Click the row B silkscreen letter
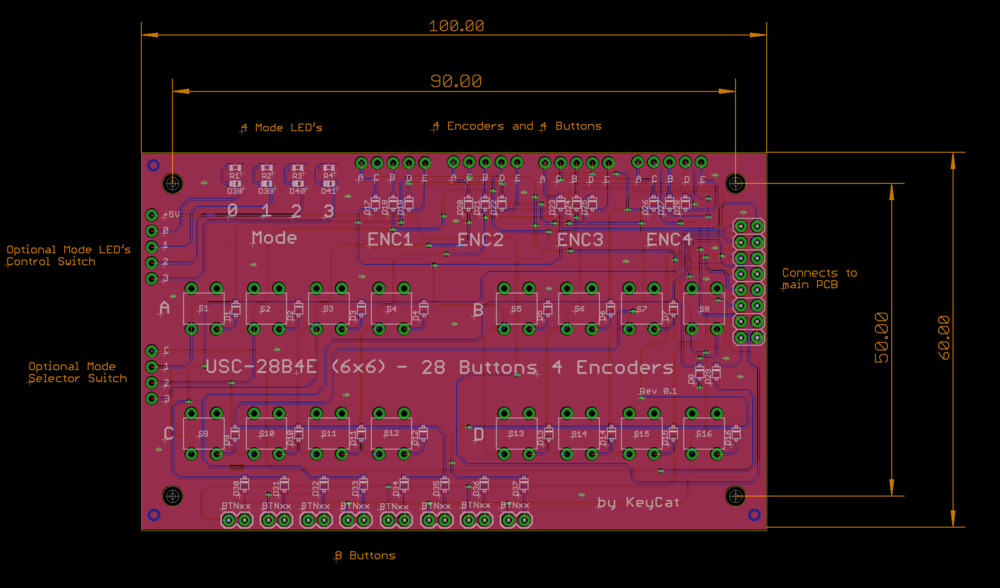Screen dimensions: 1000x588 point(478,311)
